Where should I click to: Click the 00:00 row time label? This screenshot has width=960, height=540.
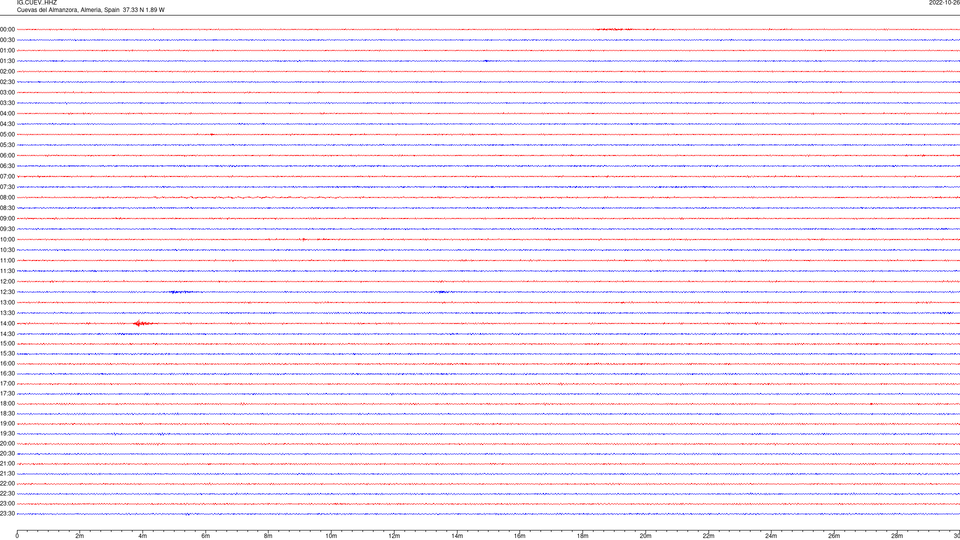pos(7,29)
